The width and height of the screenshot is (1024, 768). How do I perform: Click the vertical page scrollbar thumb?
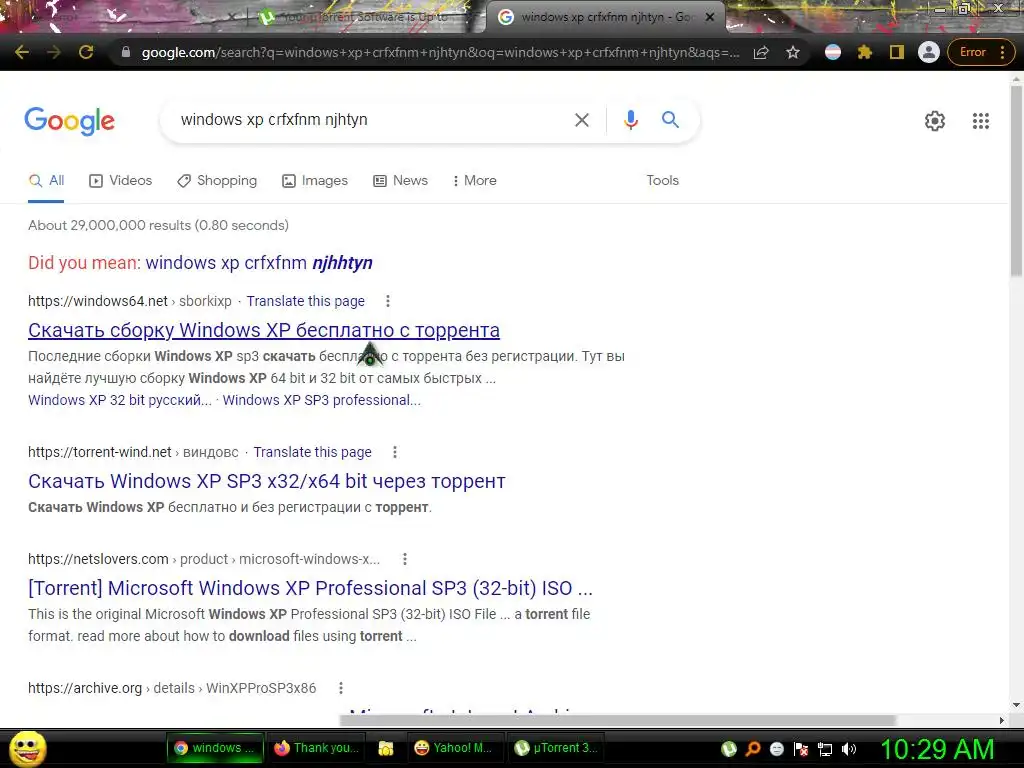(x=1016, y=180)
